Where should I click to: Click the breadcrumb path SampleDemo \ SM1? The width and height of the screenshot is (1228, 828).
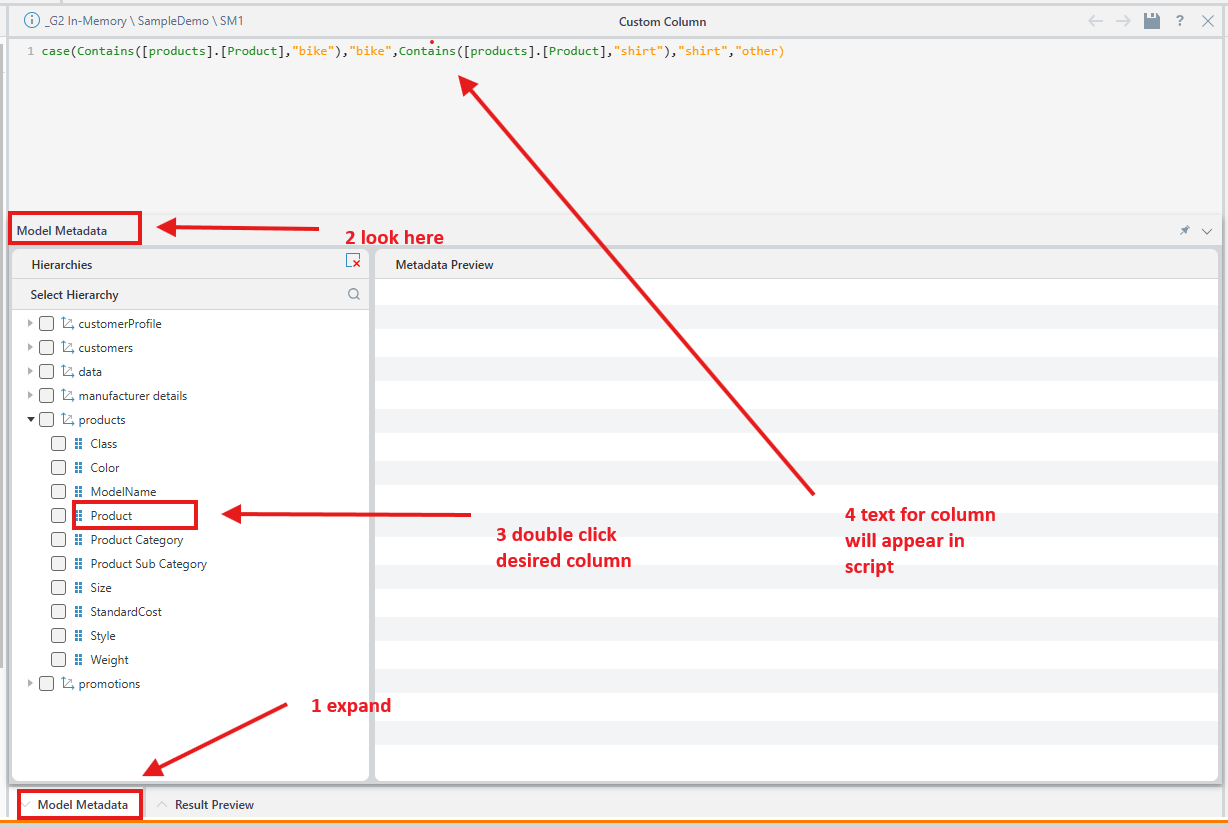point(191,21)
